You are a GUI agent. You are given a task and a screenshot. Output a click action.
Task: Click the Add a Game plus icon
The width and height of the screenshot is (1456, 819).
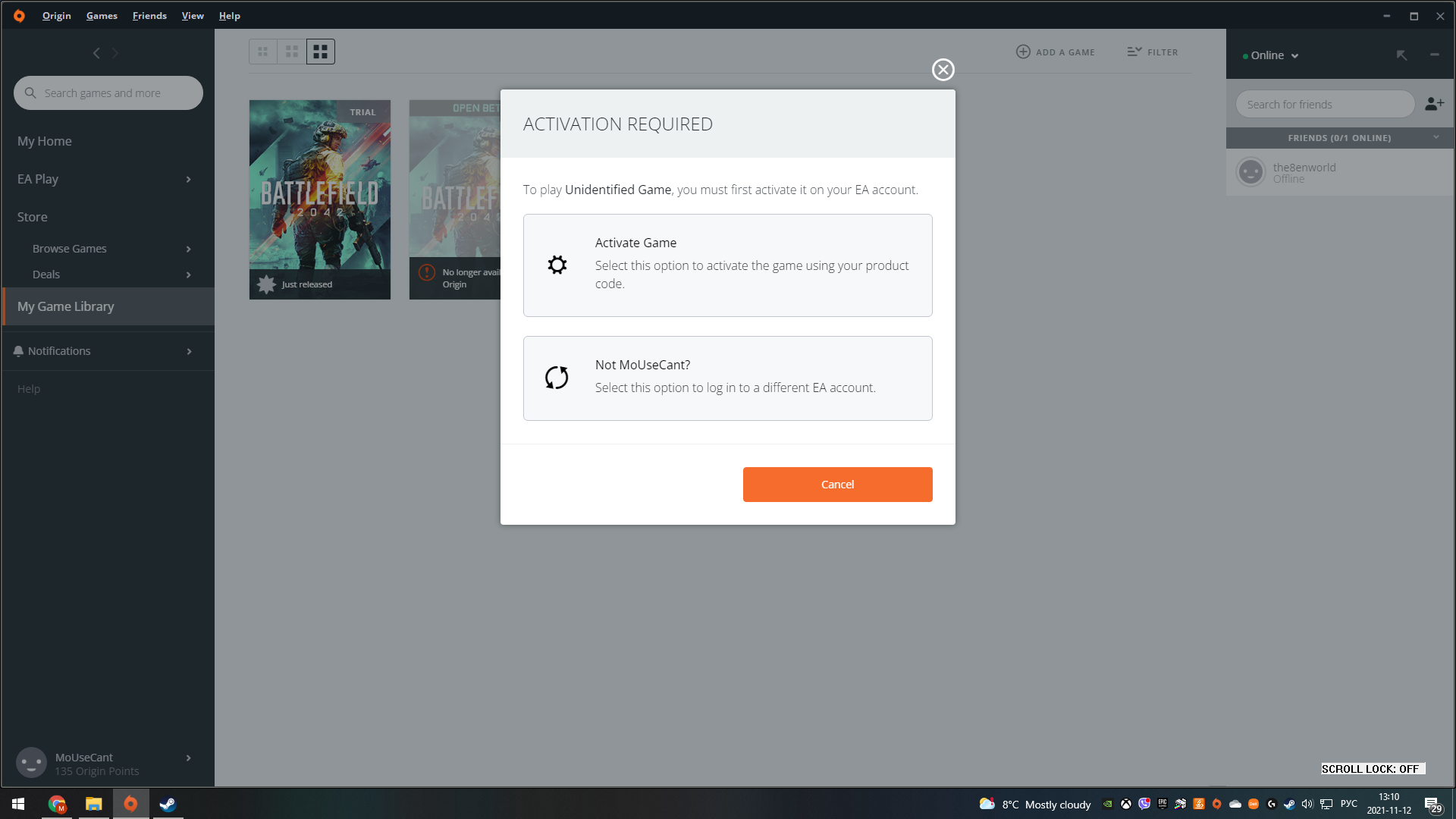point(1023,52)
